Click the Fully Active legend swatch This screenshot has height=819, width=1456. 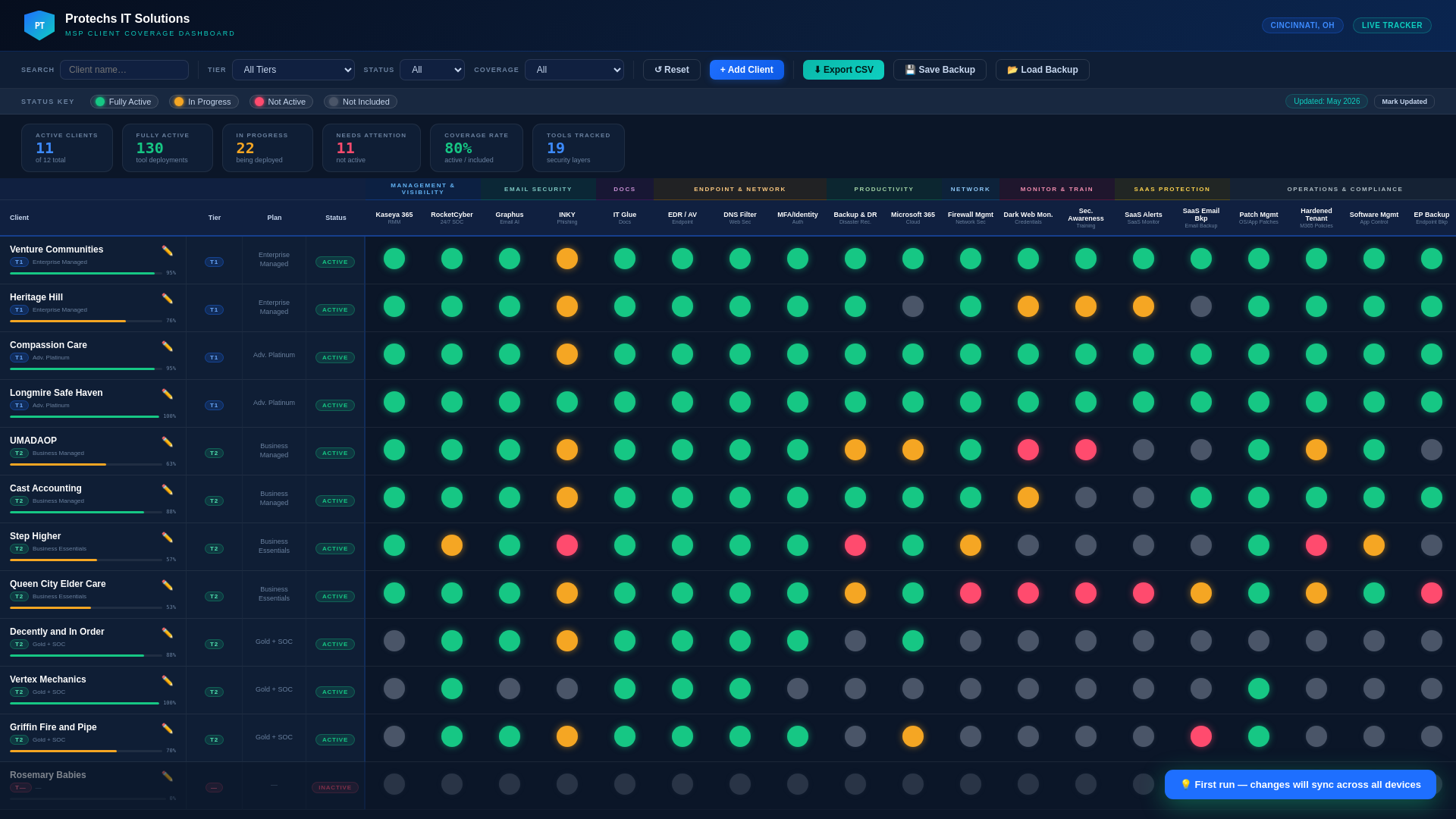coord(100,102)
